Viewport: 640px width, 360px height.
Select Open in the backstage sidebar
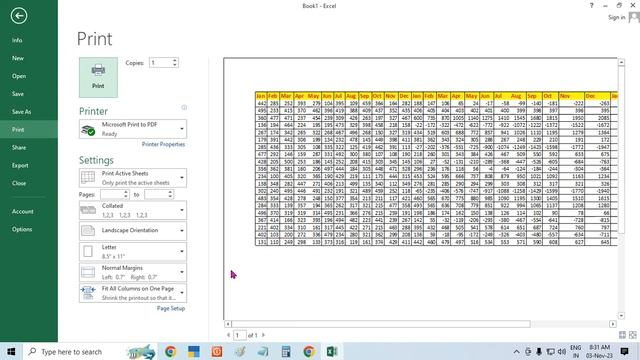pyautogui.click(x=19, y=76)
